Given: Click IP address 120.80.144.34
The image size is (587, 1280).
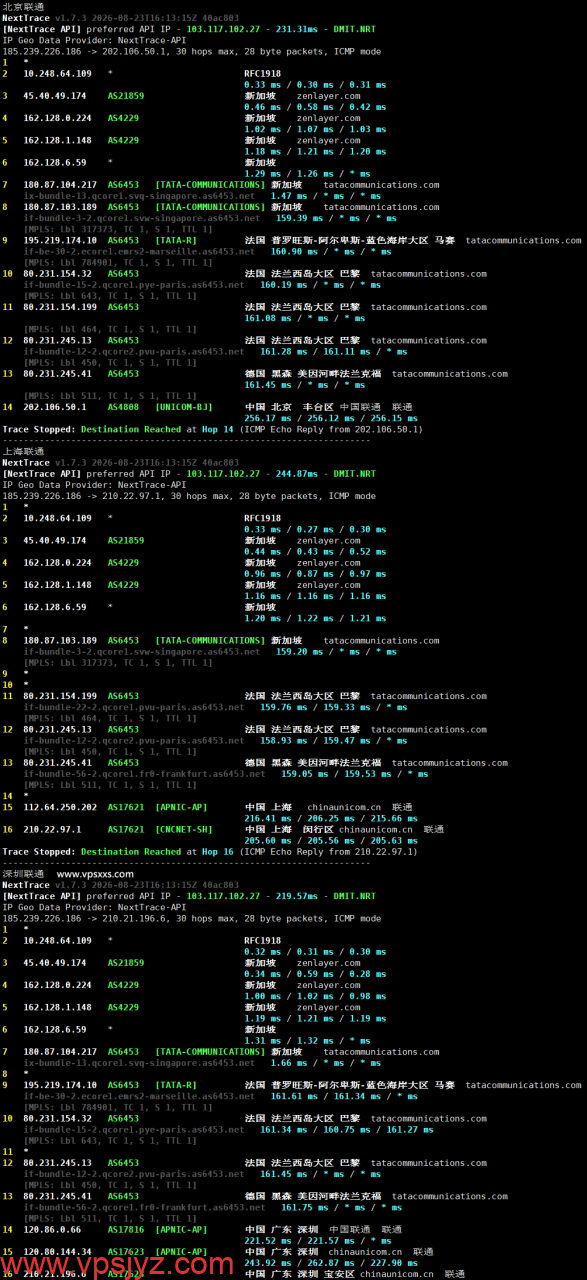Looking at the screenshot, I should 57,1251.
